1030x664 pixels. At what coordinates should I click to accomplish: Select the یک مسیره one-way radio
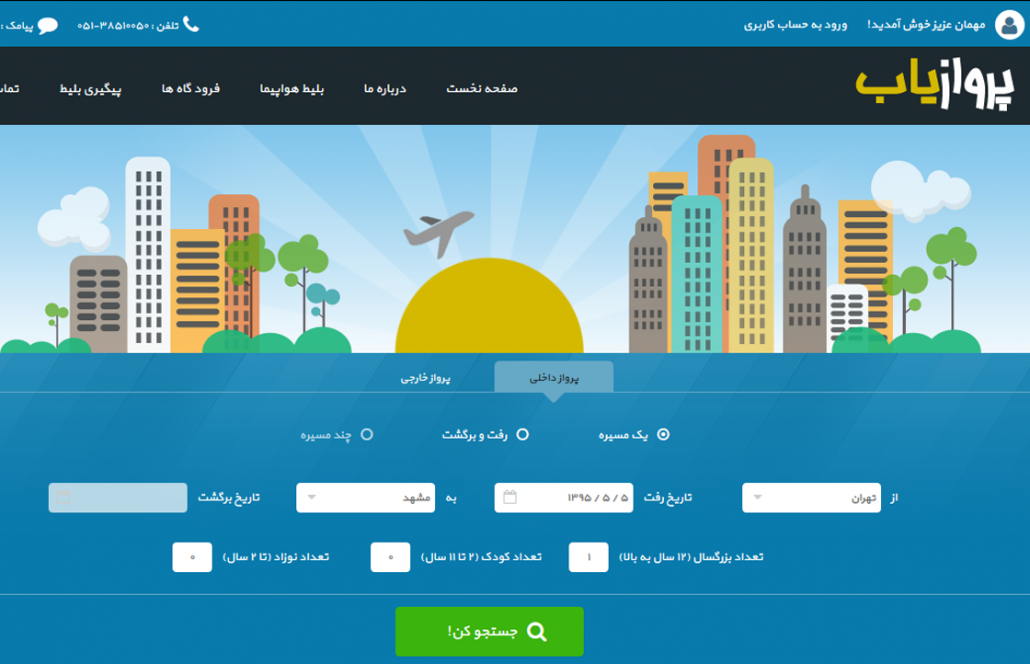point(663,435)
